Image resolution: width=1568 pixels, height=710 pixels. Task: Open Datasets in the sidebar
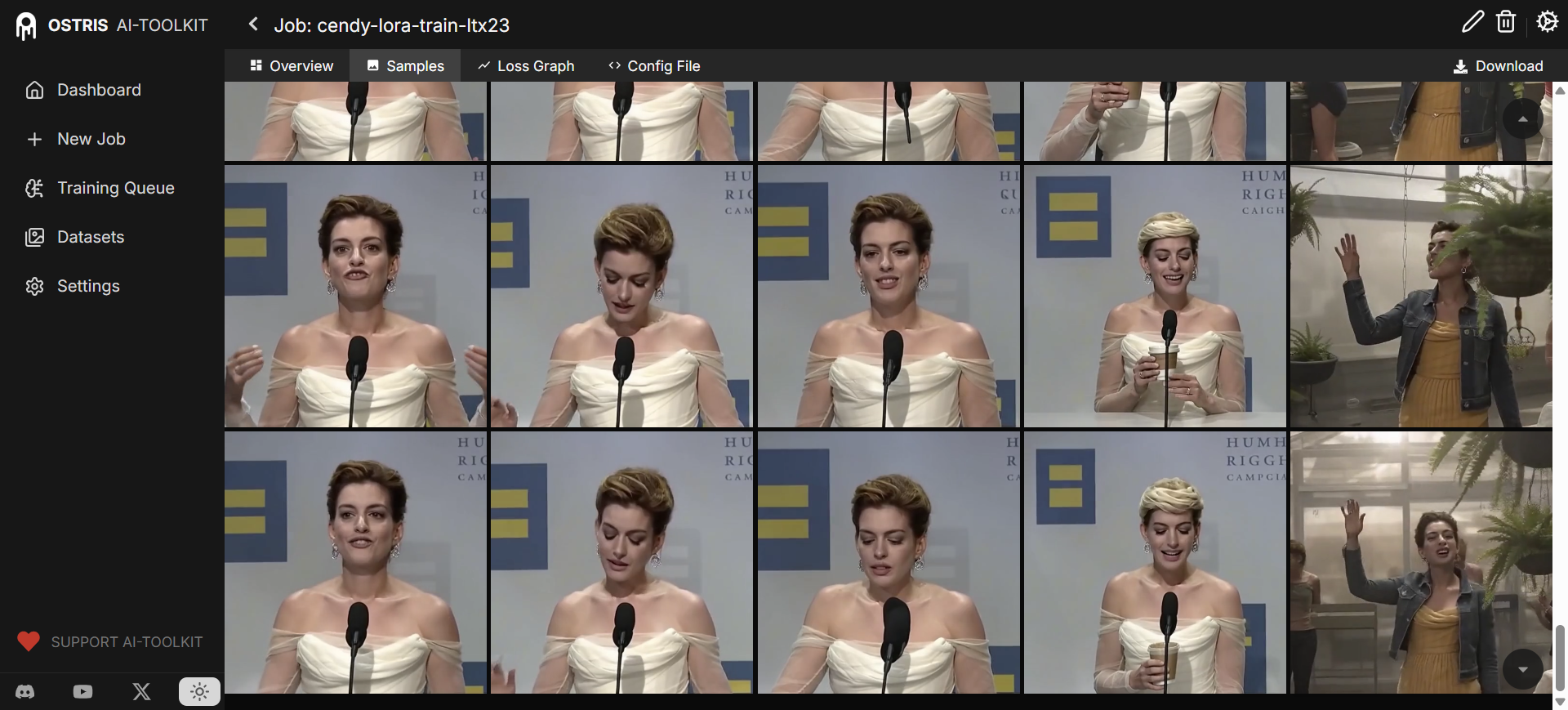tap(90, 237)
